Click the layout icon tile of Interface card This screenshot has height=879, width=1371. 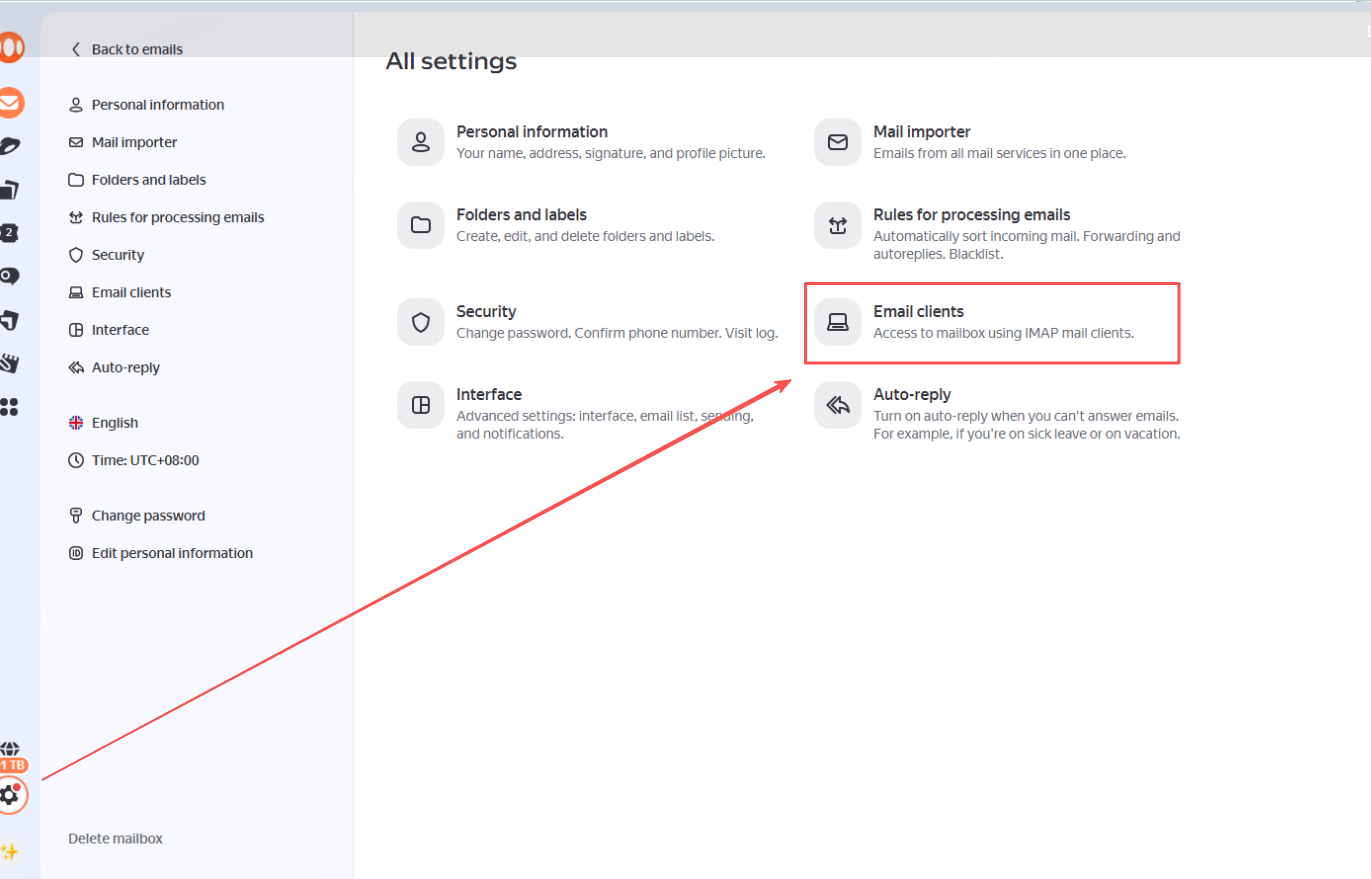[x=421, y=405]
